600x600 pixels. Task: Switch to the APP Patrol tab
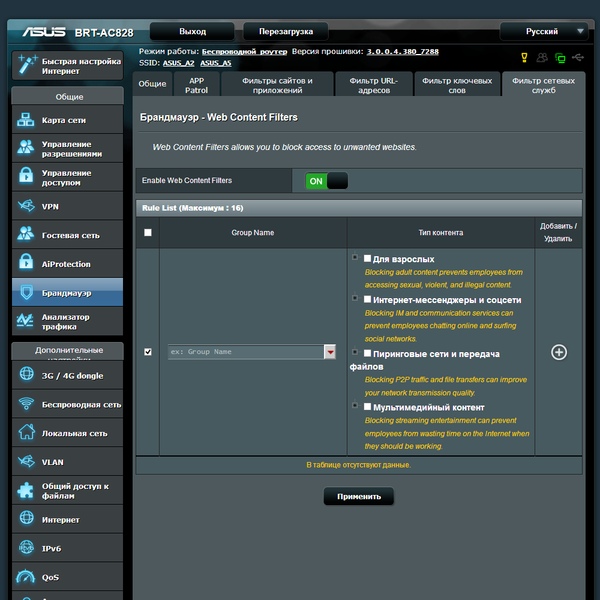pyautogui.click(x=196, y=85)
